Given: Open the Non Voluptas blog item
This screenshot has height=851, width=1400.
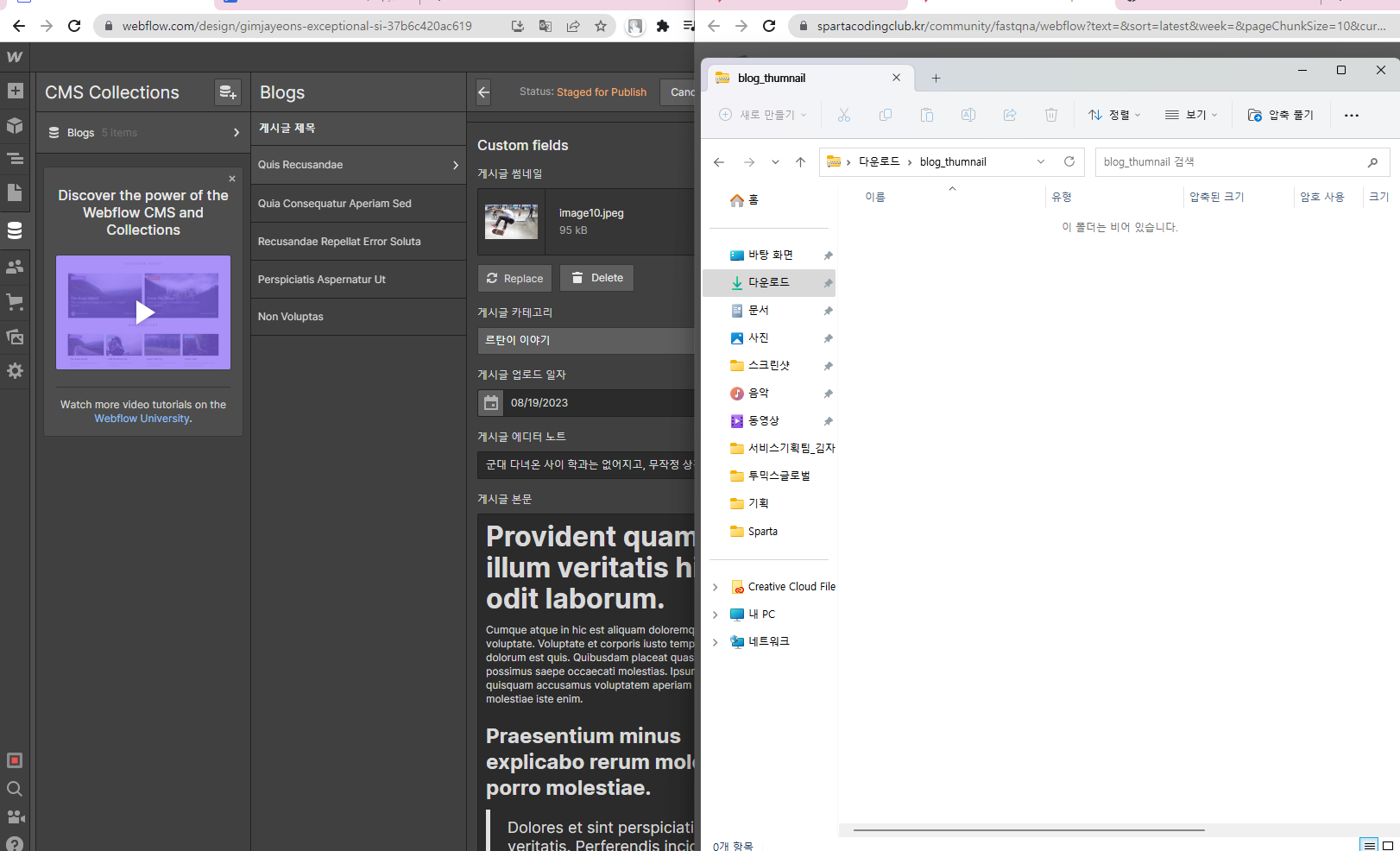Looking at the screenshot, I should tap(358, 317).
